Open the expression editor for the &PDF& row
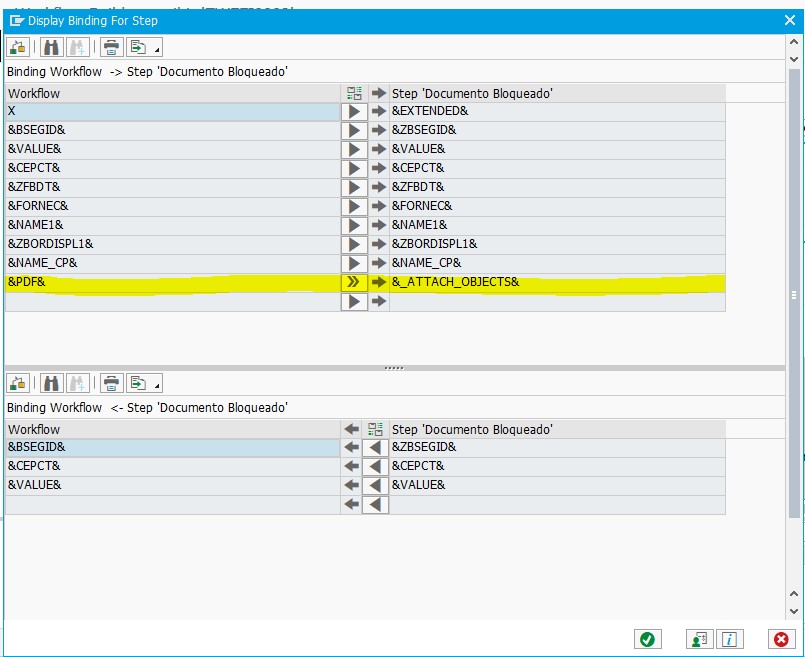 click(x=353, y=282)
